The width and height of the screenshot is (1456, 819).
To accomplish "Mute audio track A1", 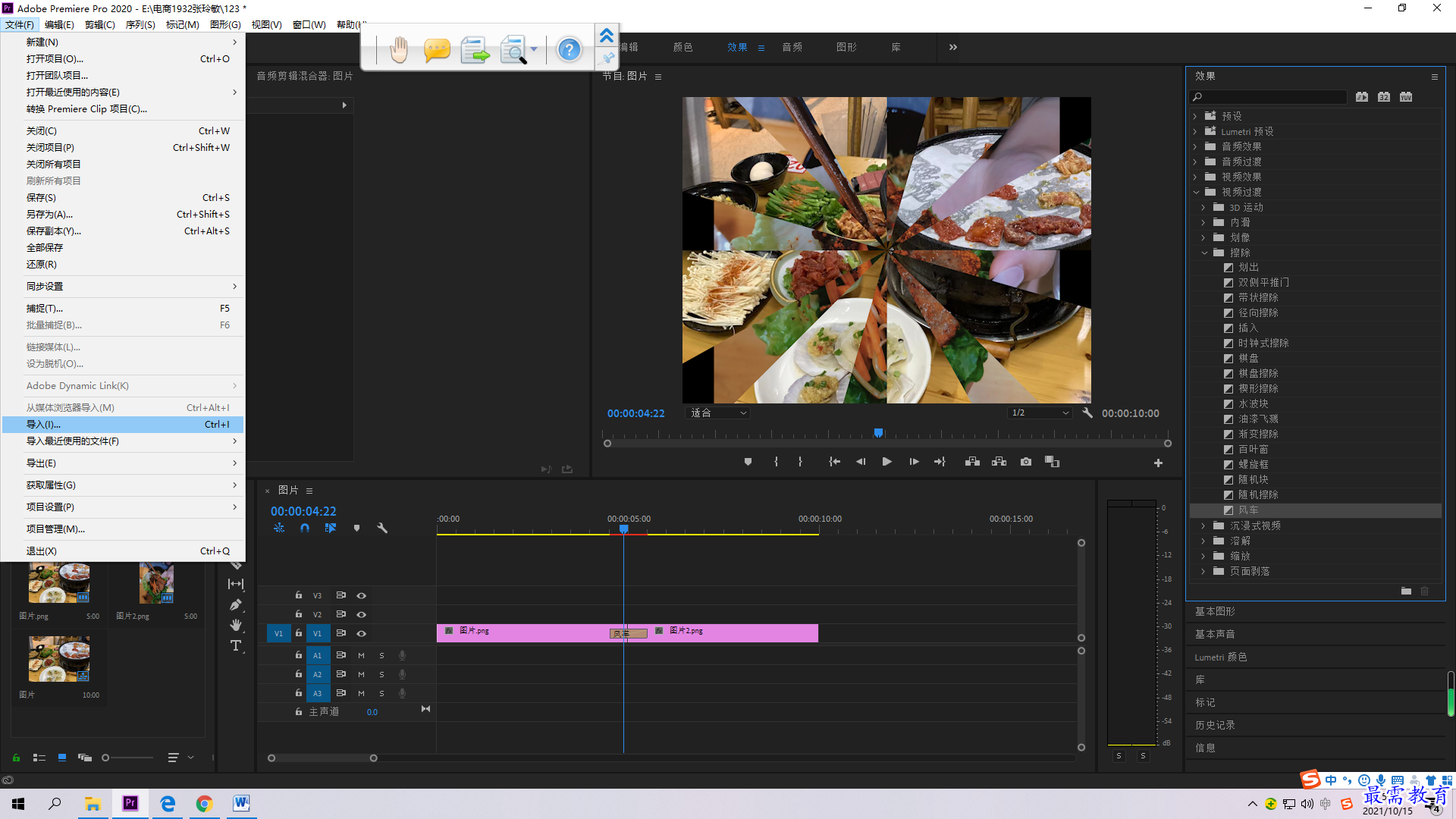I will click(x=361, y=655).
